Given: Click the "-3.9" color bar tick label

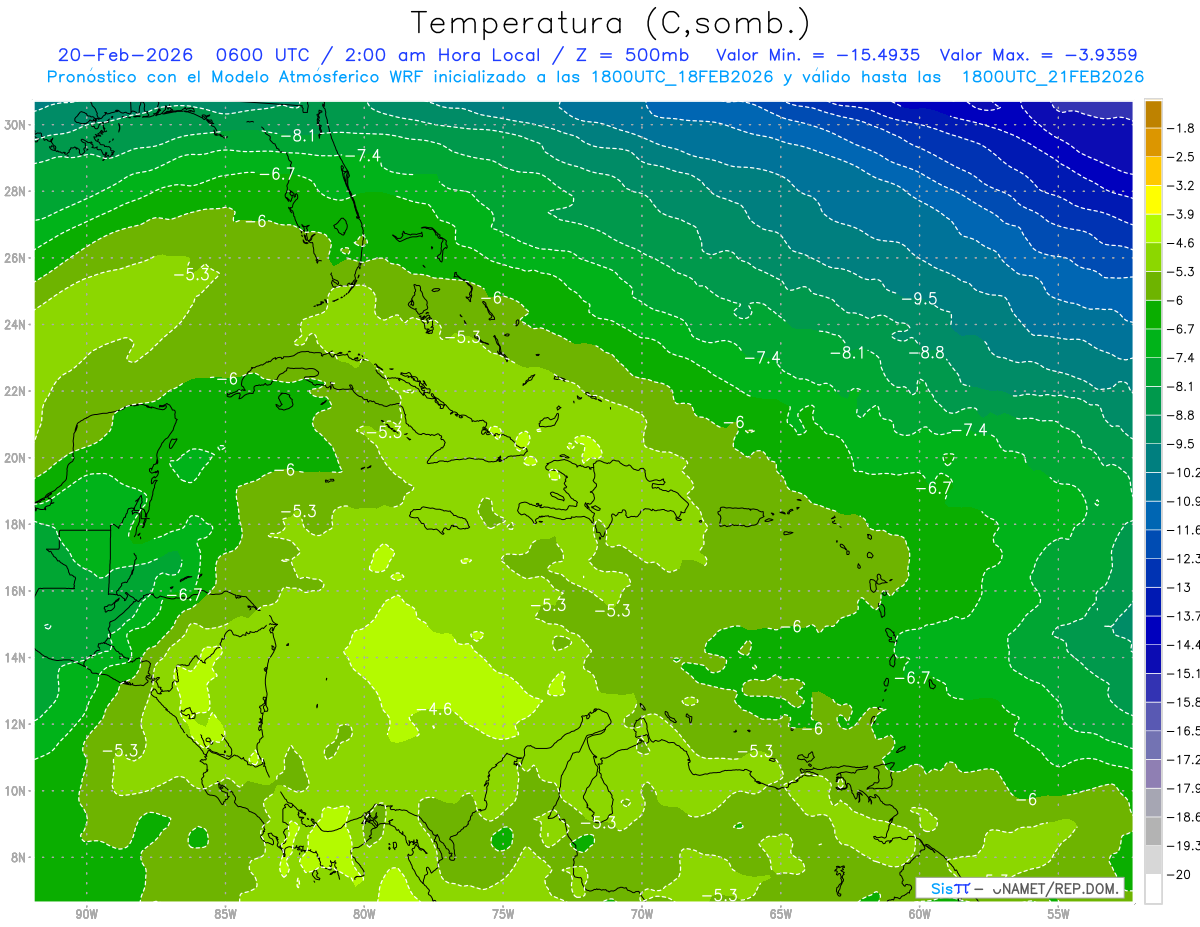Looking at the screenshot, I should pyautogui.click(x=1182, y=214).
